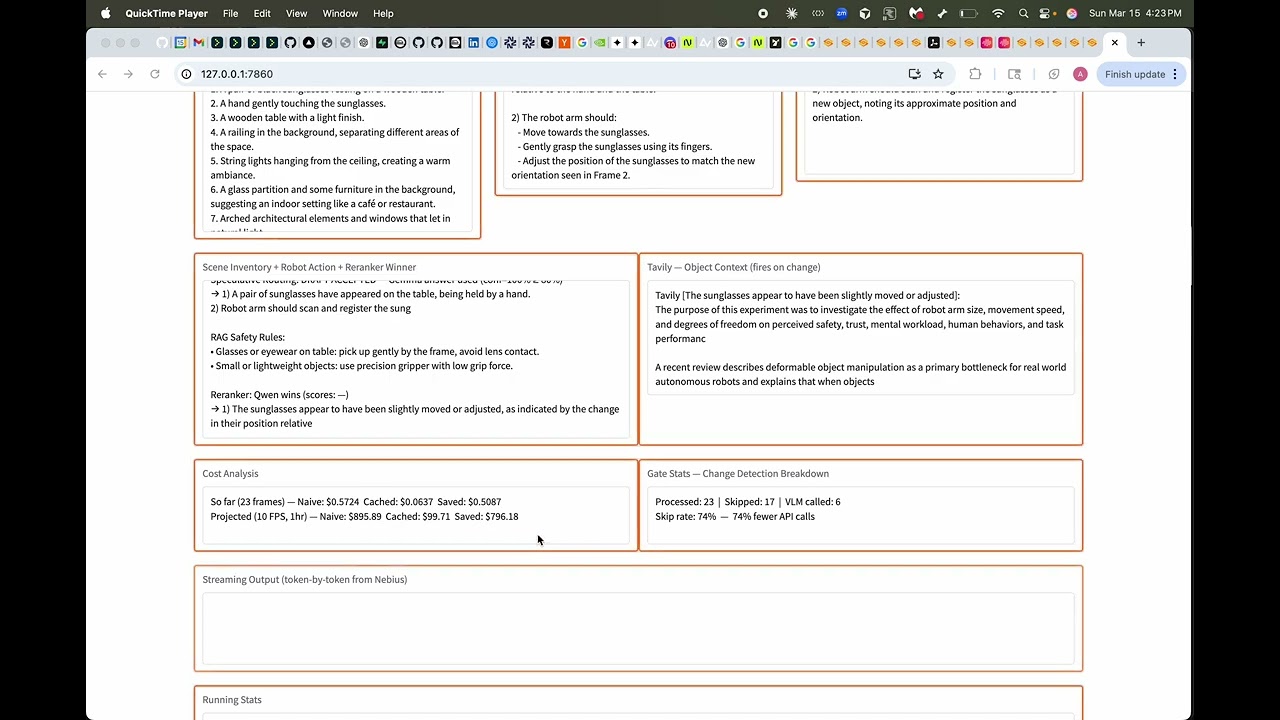Click the 'Running Stats' label
The width and height of the screenshot is (1280, 720).
(232, 700)
